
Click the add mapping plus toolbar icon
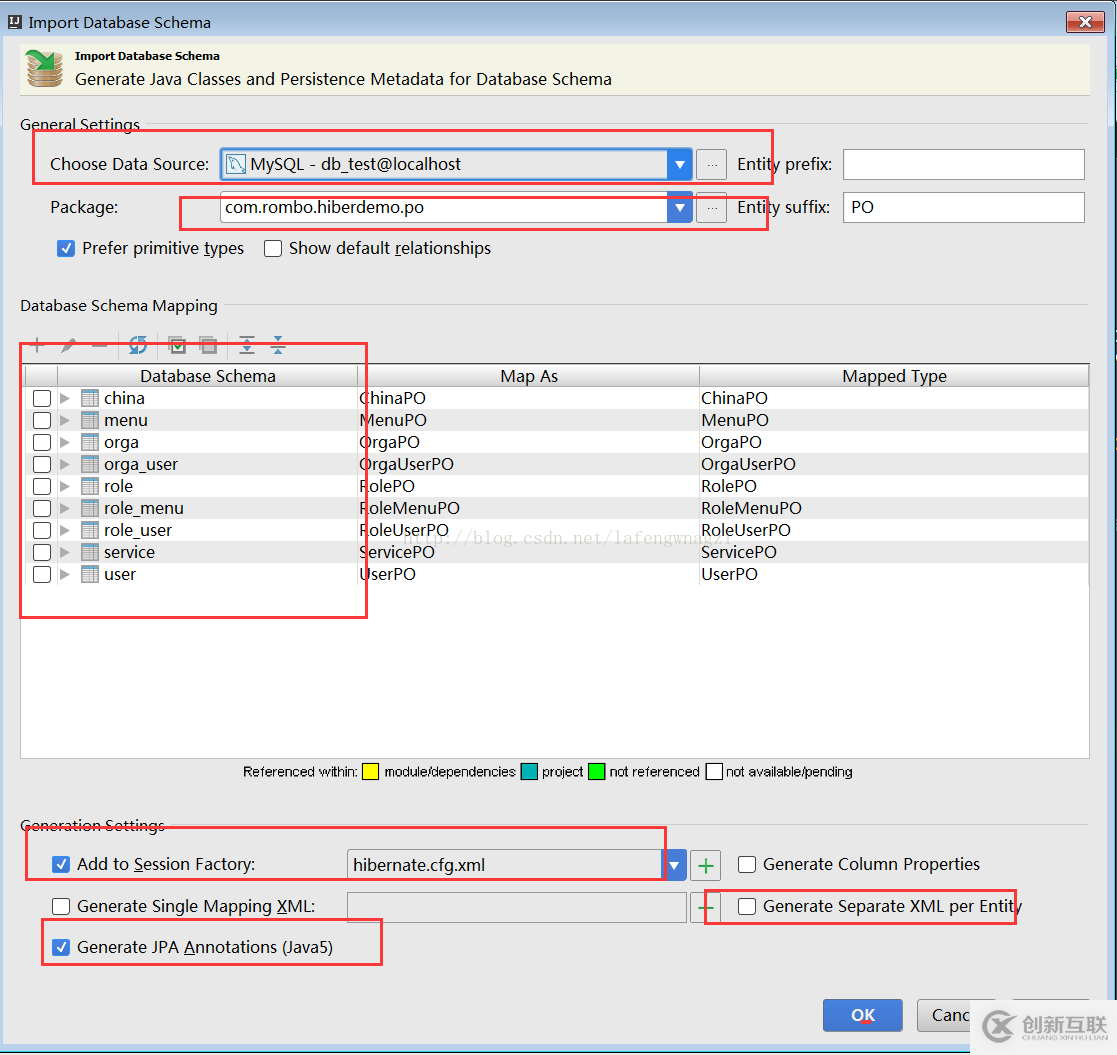coord(37,346)
